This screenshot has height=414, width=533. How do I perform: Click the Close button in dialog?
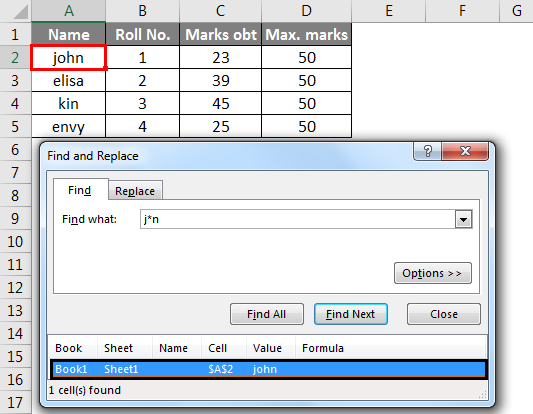(x=444, y=314)
